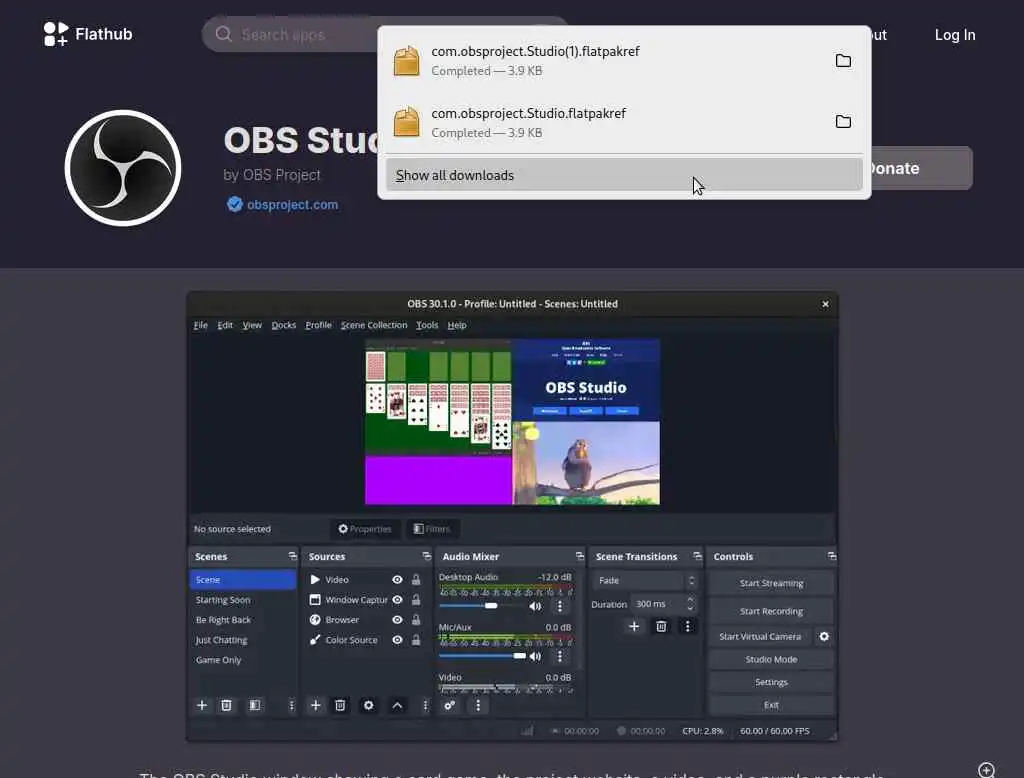Select the com.obsproject.Studio(1).flatpakref download entry
This screenshot has height=778, width=1024.
click(x=624, y=61)
